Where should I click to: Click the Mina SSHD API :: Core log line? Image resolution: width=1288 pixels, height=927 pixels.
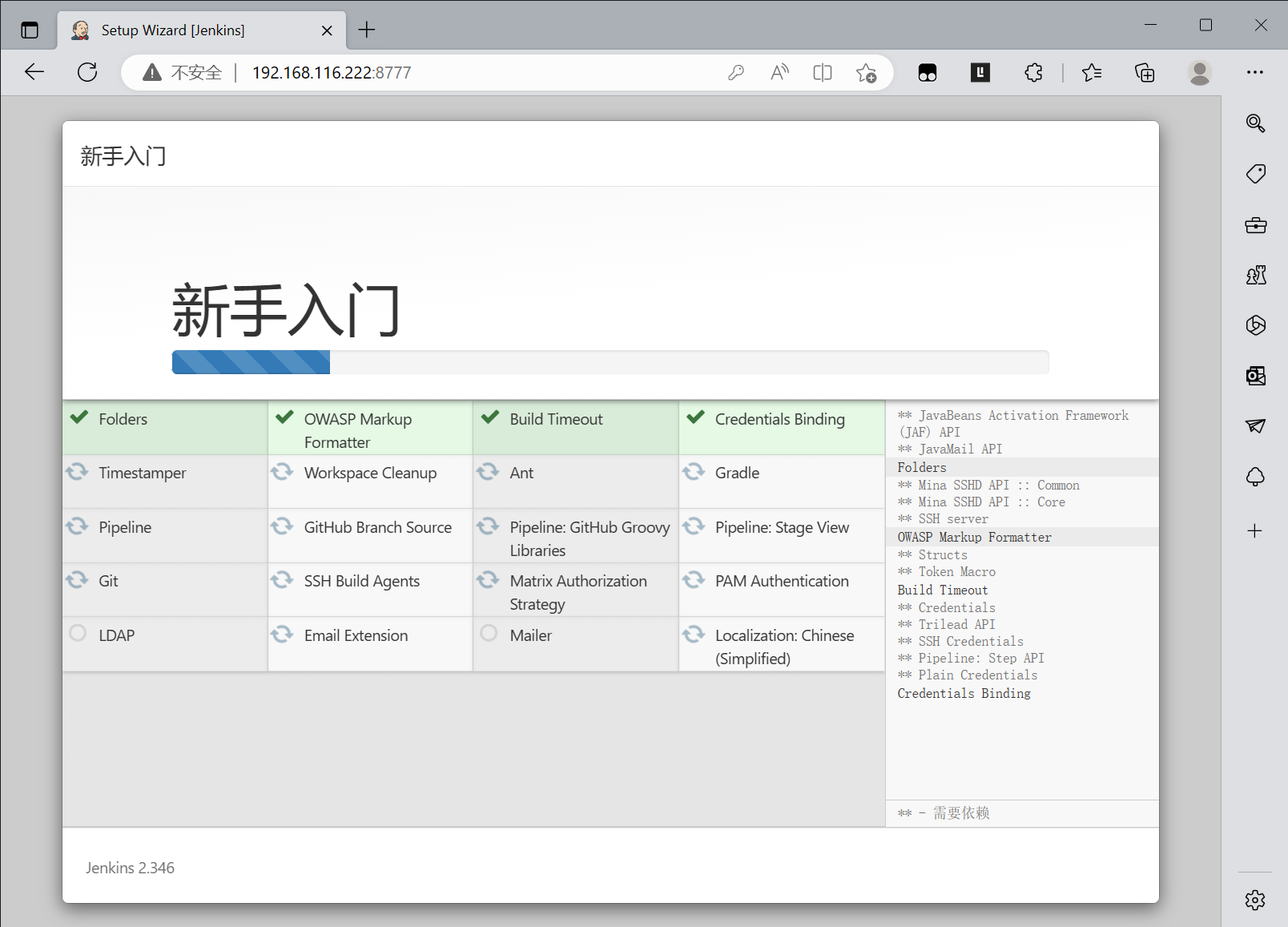pyautogui.click(x=981, y=502)
